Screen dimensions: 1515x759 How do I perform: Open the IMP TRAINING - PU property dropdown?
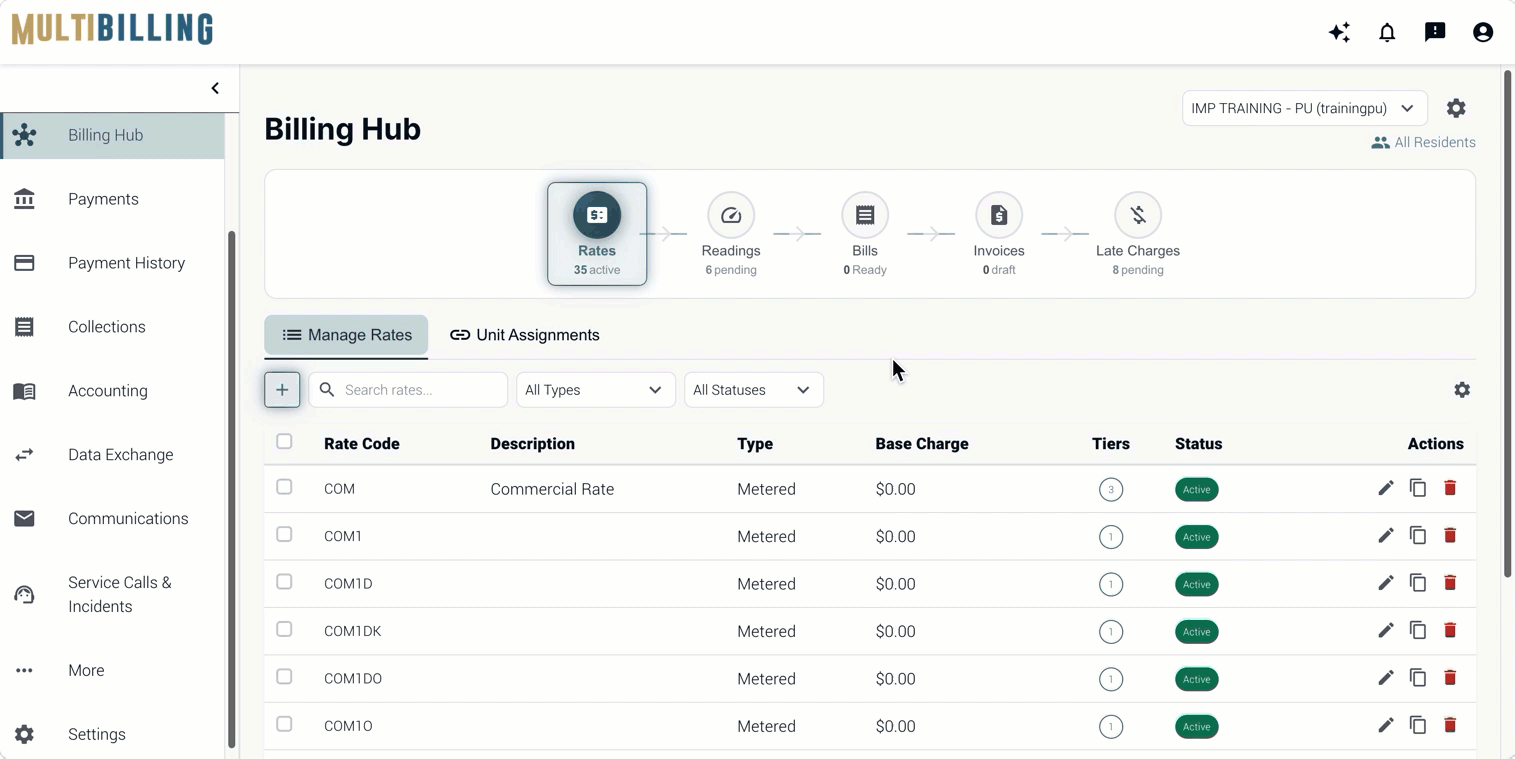[1304, 108]
